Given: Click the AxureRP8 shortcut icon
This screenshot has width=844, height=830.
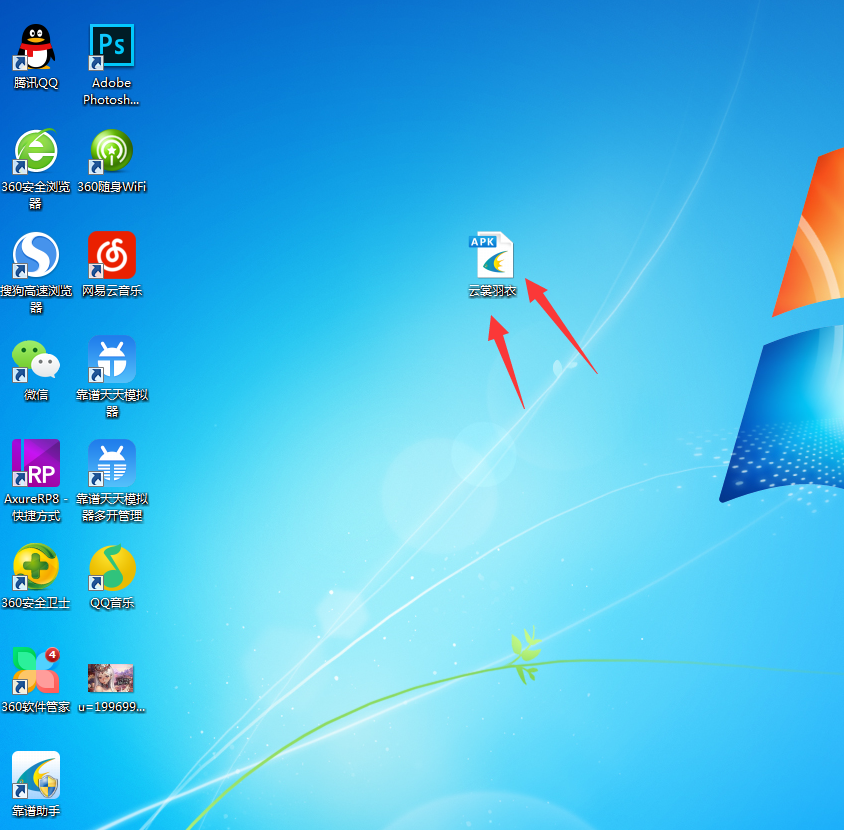Looking at the screenshot, I should coord(36,463).
